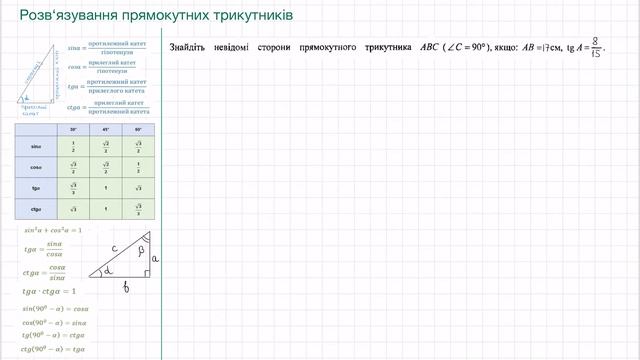Click the formula "sin(90° − α) = cosα"
Image resolution: width=640 pixels, height=360 pixels.
[x=56, y=309]
